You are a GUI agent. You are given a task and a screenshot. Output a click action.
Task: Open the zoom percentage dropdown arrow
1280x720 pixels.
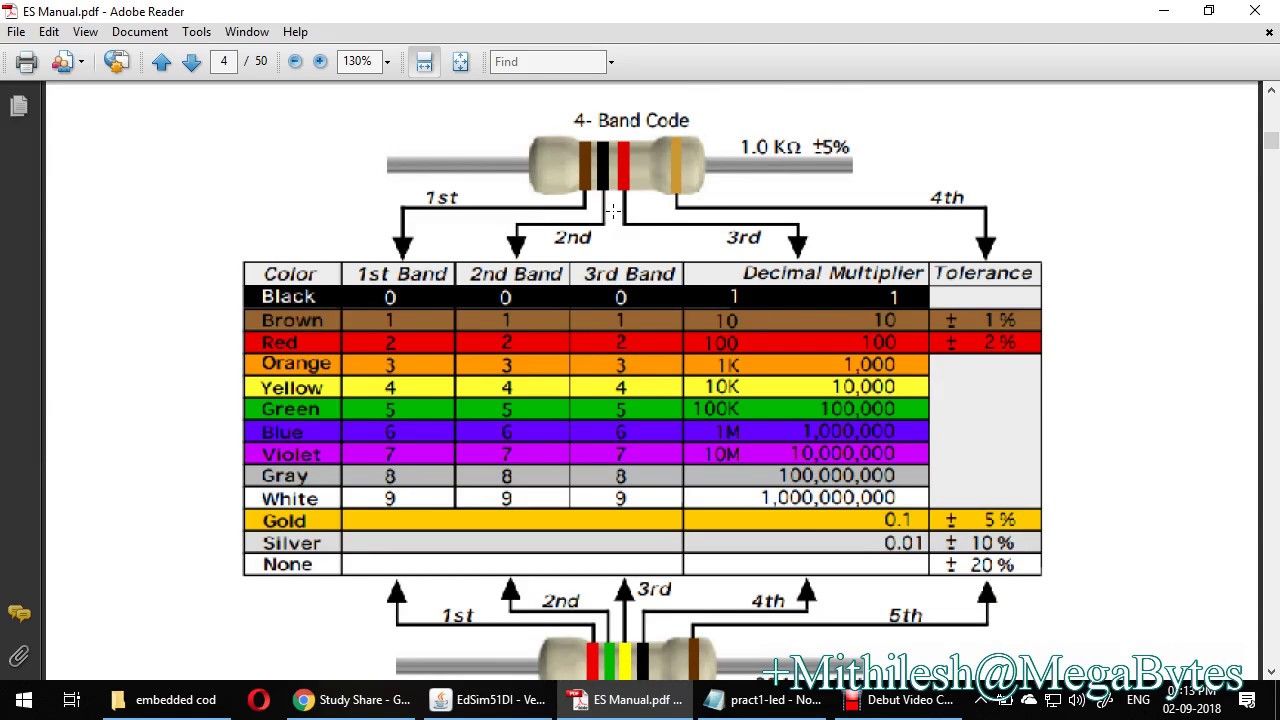coord(387,62)
